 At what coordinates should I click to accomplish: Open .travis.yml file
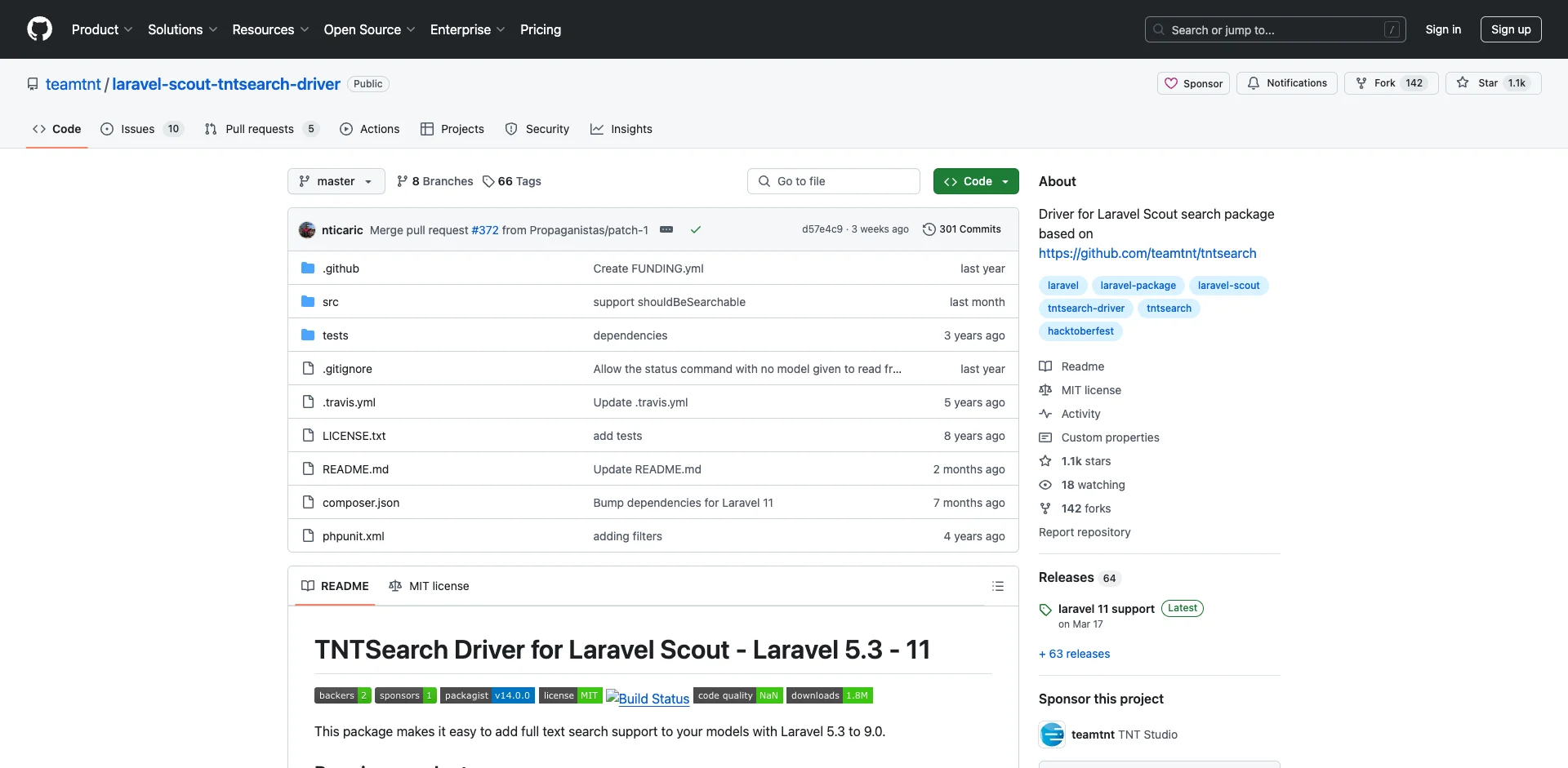349,402
